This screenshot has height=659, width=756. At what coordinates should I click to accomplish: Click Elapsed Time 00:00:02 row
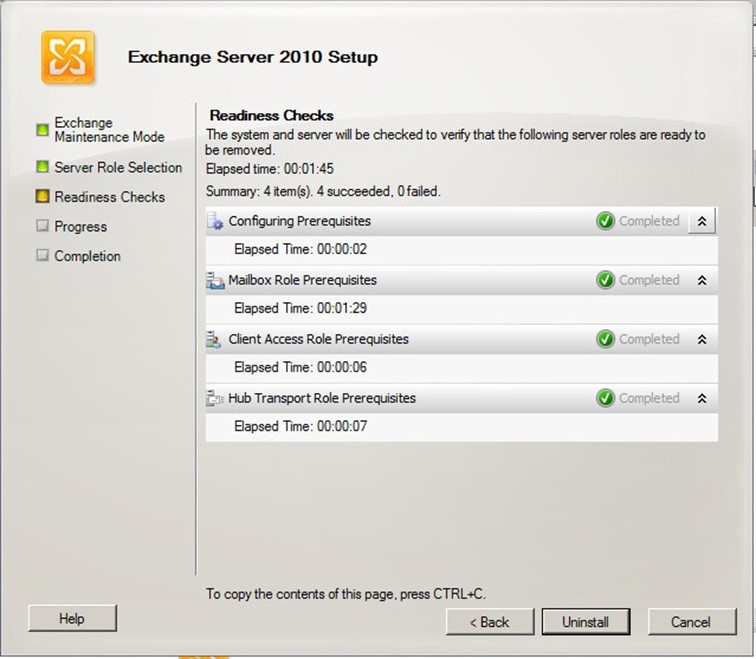click(x=461, y=250)
